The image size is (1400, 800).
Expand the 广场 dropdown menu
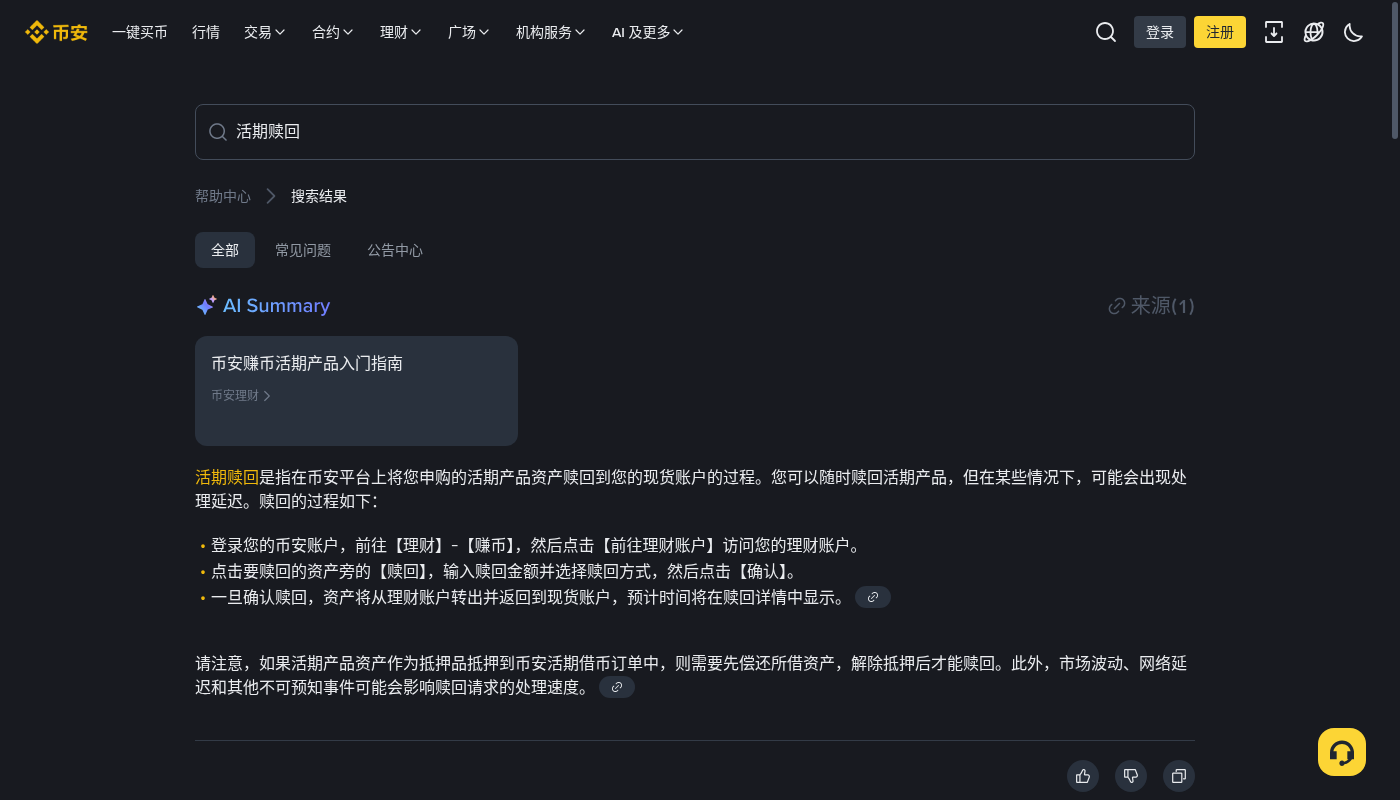coord(469,32)
